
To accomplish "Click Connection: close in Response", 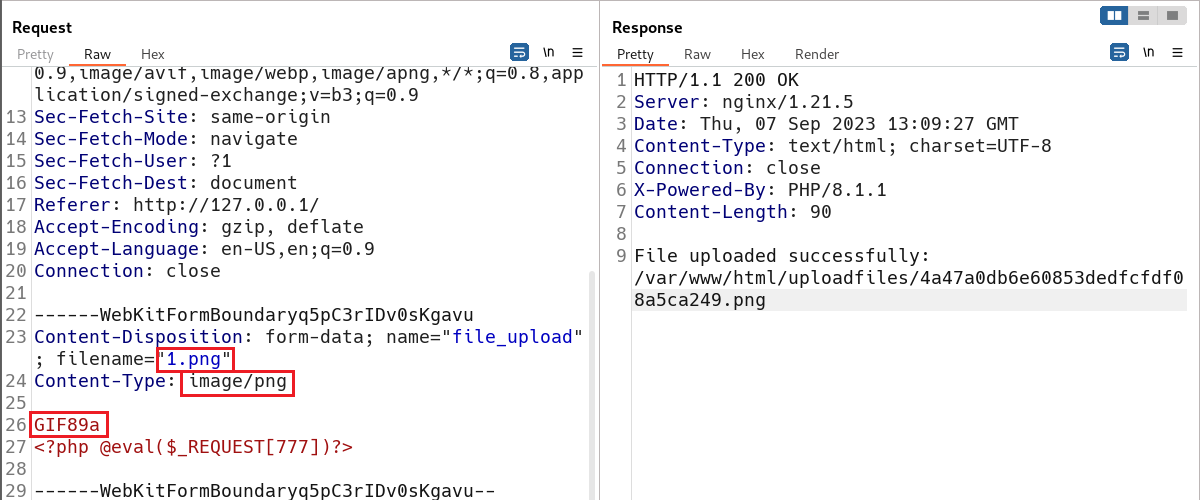I will tap(727, 168).
